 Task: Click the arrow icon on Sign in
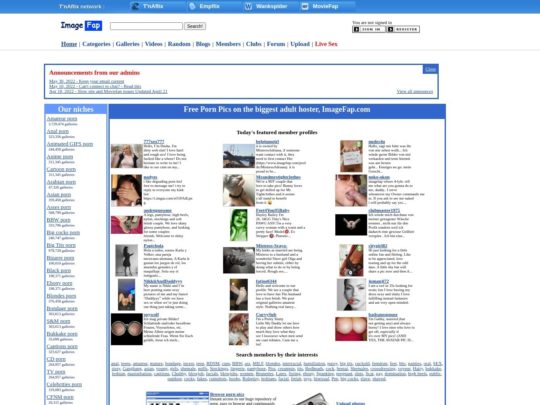click(357, 29)
